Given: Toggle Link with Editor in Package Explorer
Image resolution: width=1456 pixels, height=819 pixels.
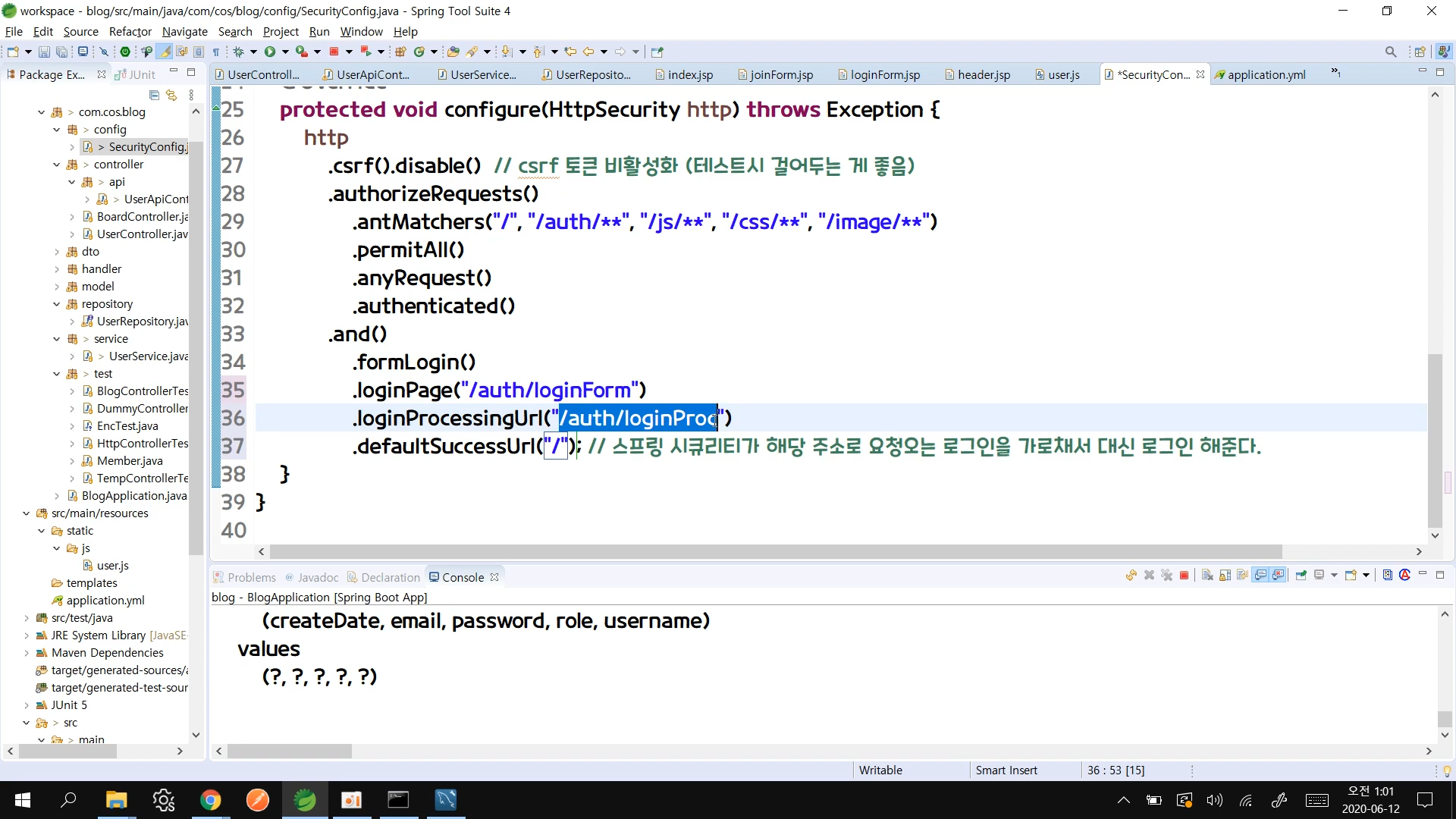Looking at the screenshot, I should (171, 95).
